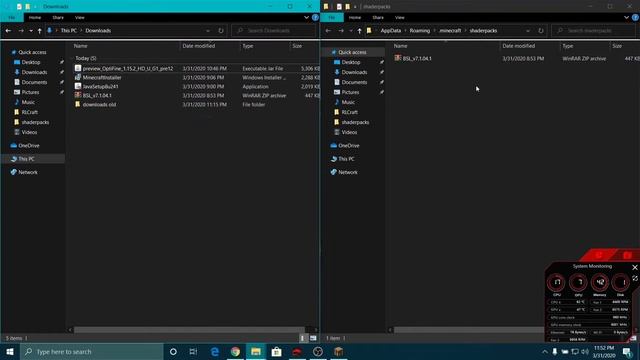
Task: Open Windows Start menu
Action: pyautogui.click(x=10, y=351)
